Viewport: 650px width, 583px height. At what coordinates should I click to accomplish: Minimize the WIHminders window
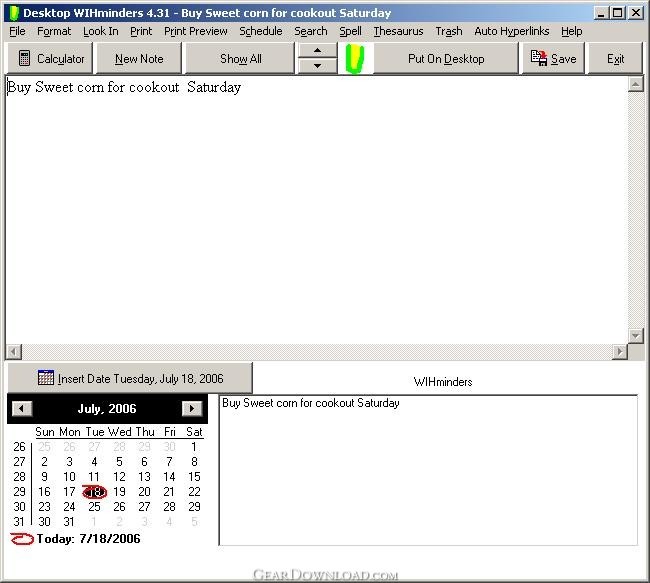point(601,13)
